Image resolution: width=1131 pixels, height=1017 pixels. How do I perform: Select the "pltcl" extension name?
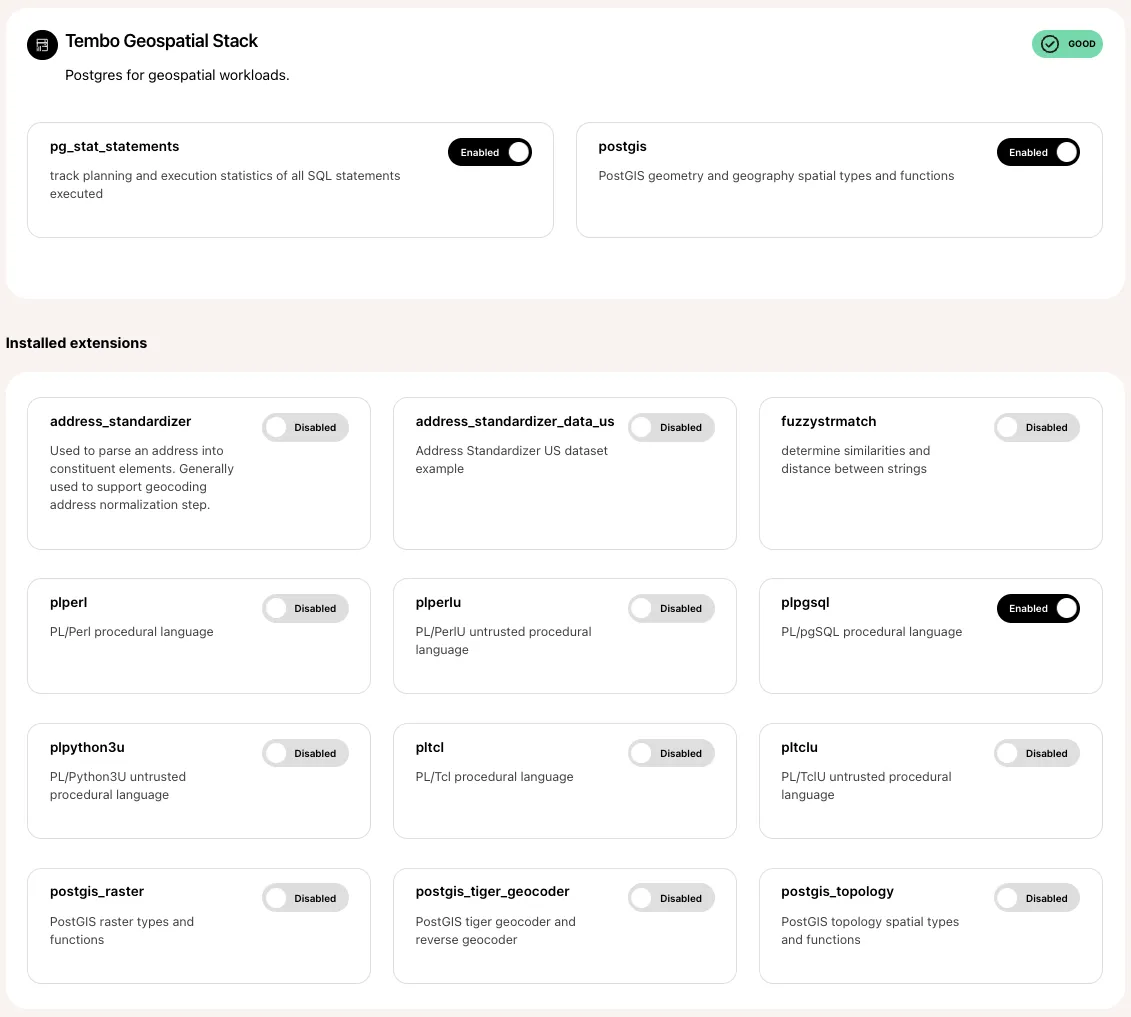430,747
